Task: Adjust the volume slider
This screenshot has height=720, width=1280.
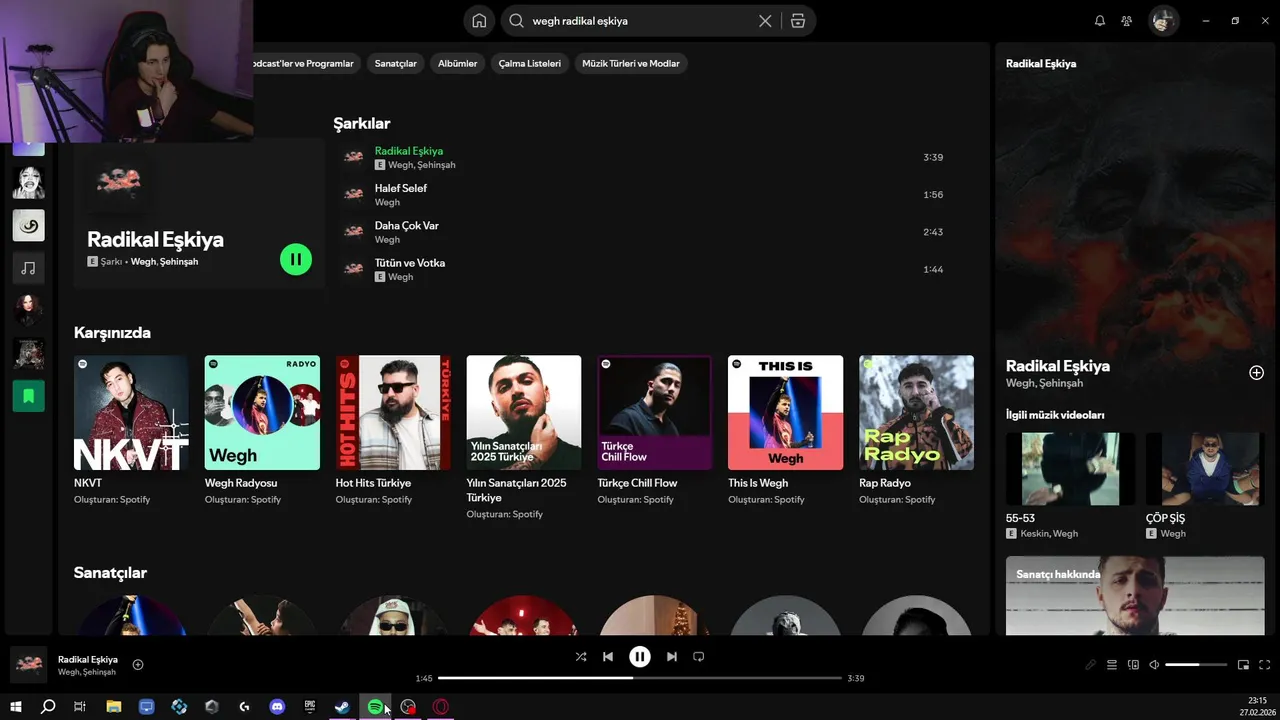Action: pos(1196,665)
